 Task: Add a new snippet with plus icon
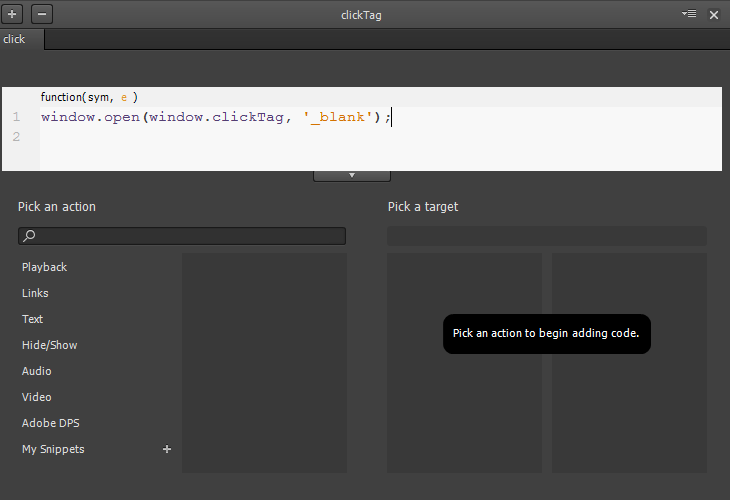tap(167, 449)
